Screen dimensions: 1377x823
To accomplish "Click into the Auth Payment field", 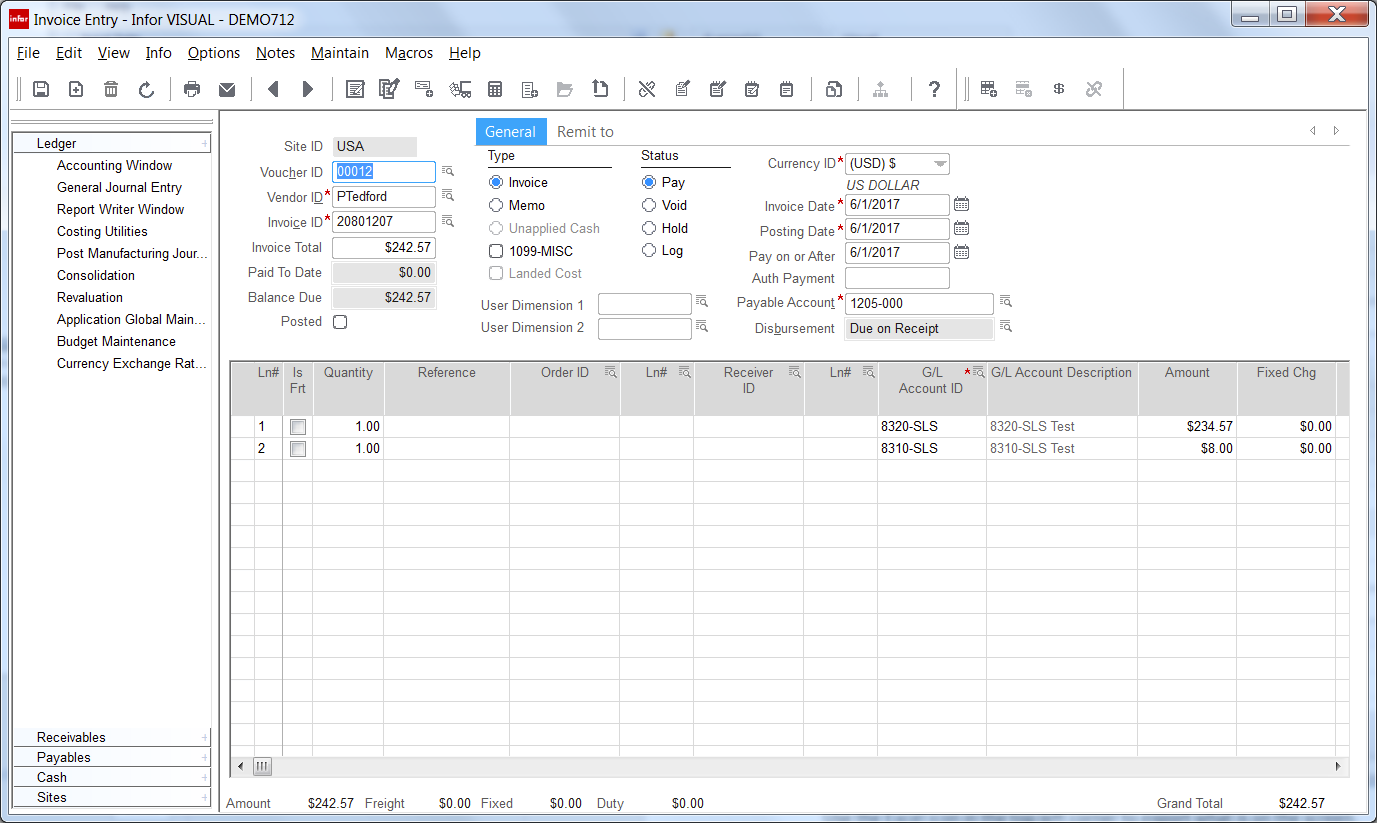I will 897,278.
